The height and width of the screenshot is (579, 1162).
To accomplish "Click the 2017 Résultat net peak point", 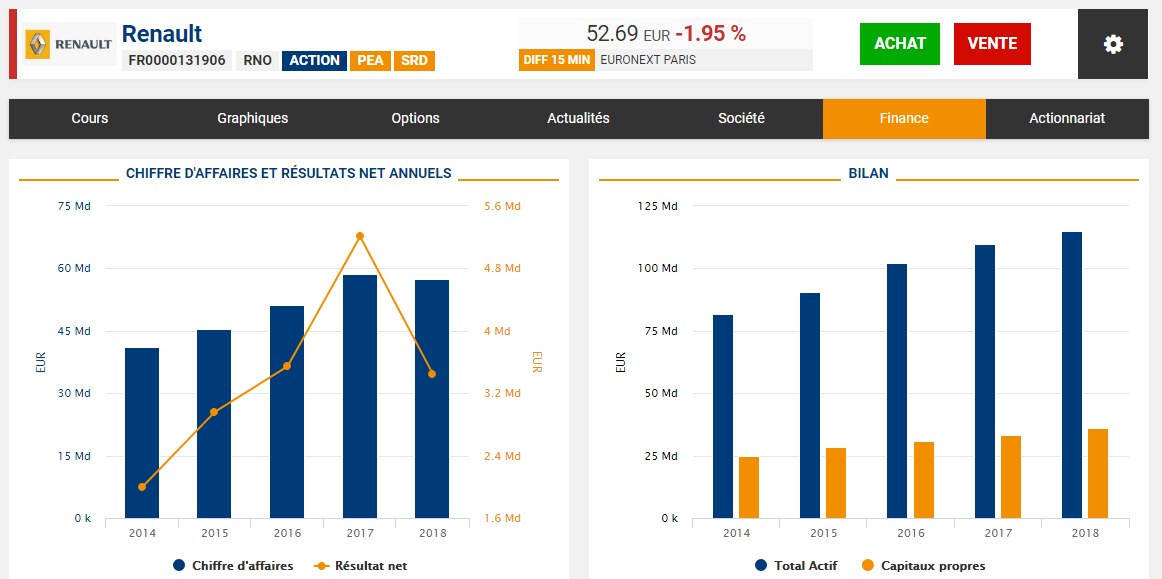I will coord(359,236).
